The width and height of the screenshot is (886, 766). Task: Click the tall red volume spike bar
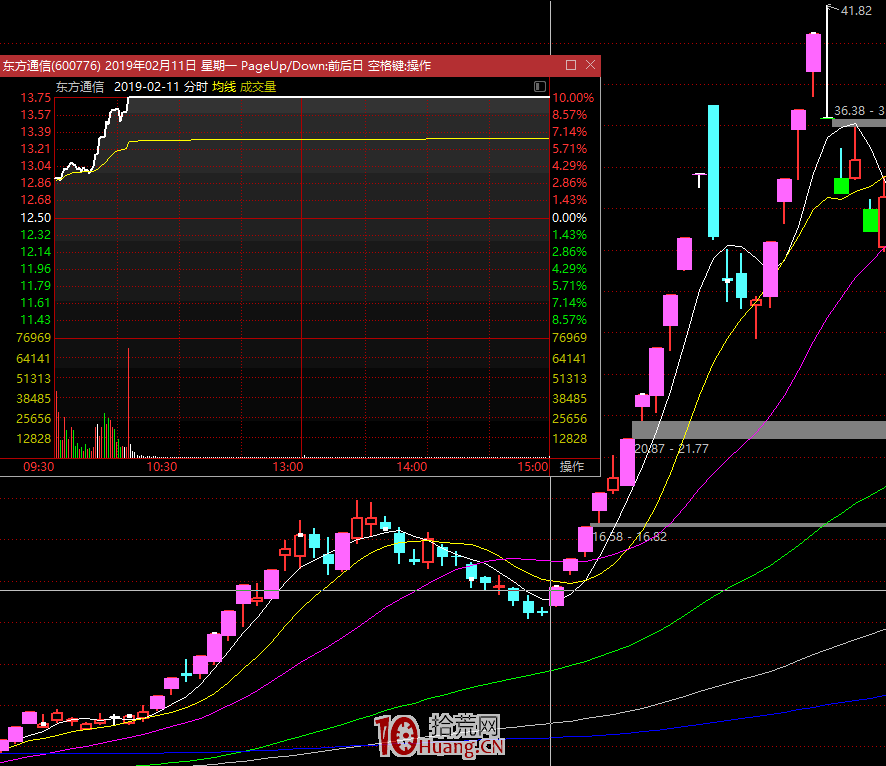click(129, 400)
